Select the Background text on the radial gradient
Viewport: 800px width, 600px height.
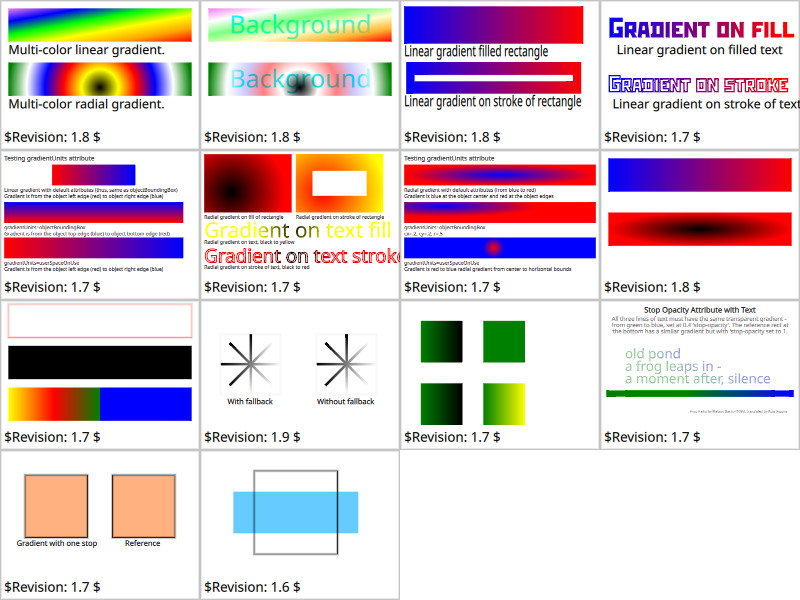299,79
